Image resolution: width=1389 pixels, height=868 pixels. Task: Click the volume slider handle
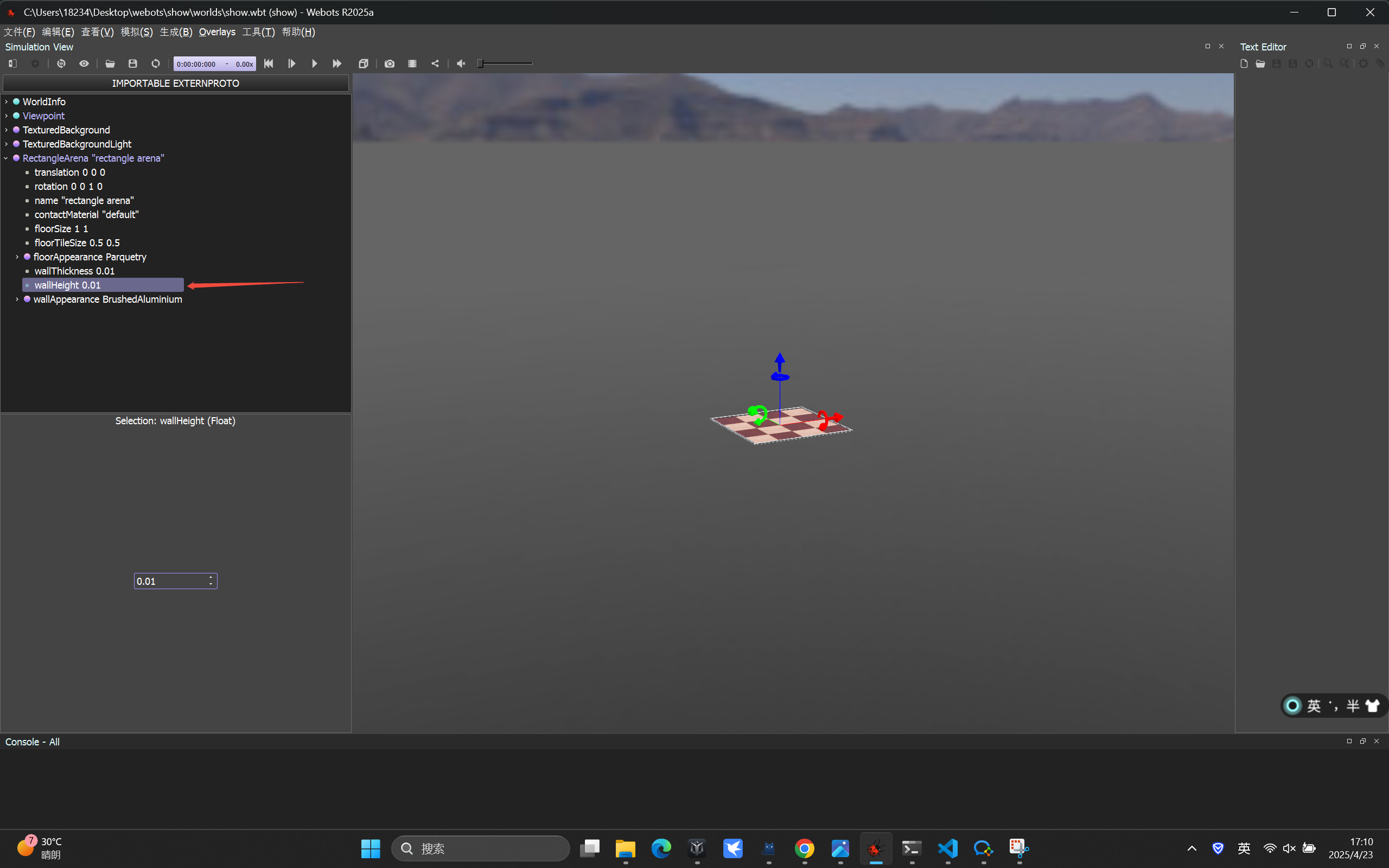(x=480, y=63)
